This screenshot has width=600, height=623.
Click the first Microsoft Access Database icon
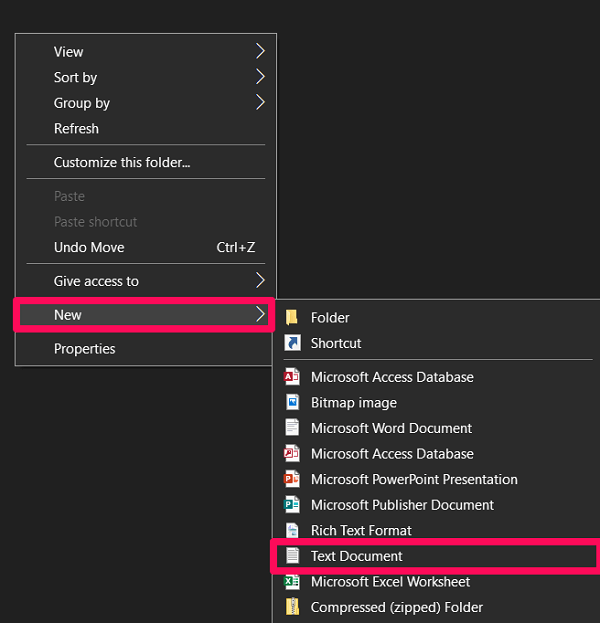pyautogui.click(x=292, y=377)
